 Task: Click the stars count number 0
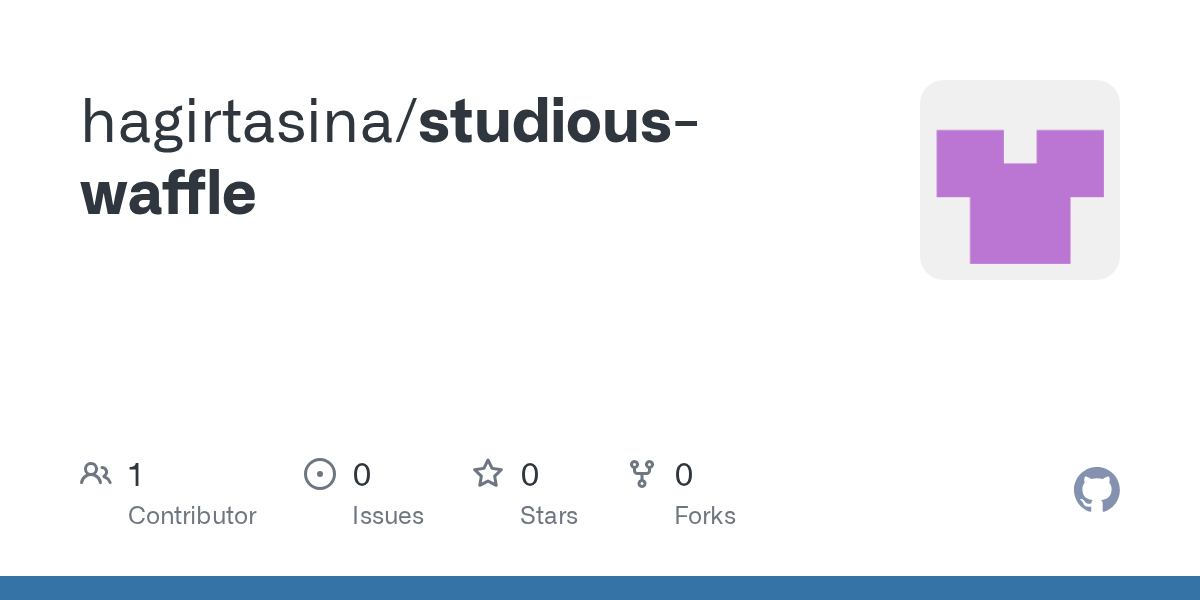click(530, 474)
